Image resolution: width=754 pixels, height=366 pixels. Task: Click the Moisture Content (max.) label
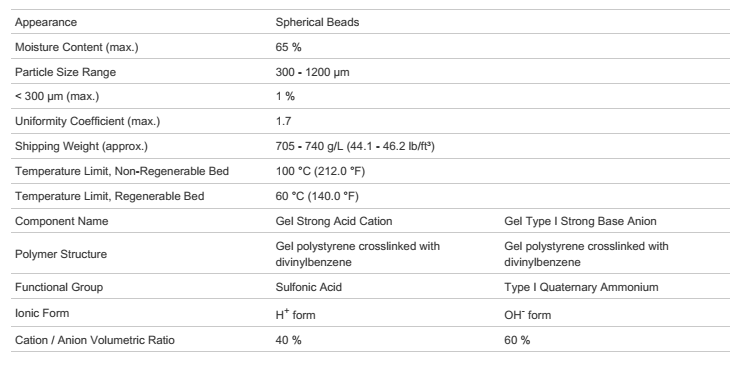76,47
